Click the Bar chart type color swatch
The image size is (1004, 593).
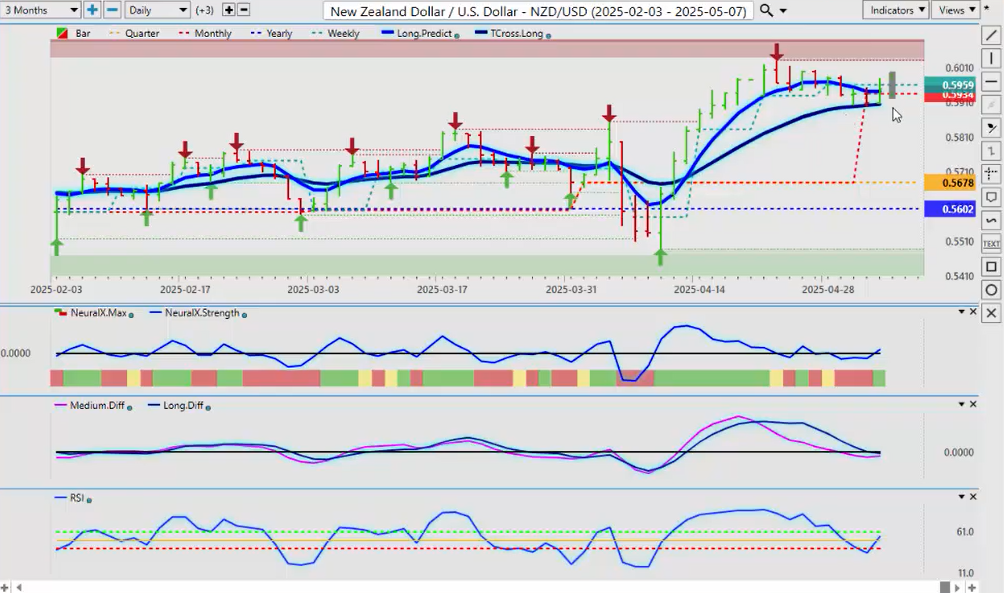pyautogui.click(x=62, y=33)
